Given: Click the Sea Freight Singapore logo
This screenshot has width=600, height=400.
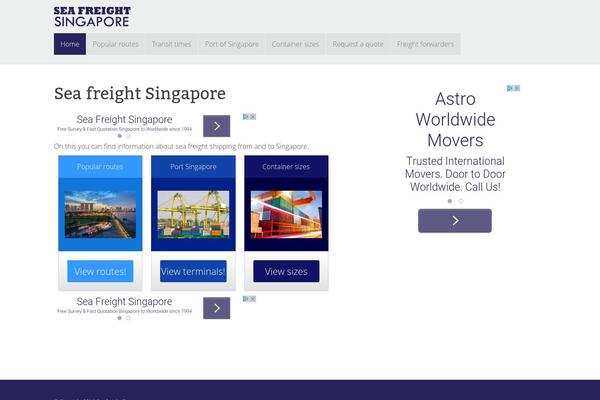Looking at the screenshot, I should (x=92, y=17).
